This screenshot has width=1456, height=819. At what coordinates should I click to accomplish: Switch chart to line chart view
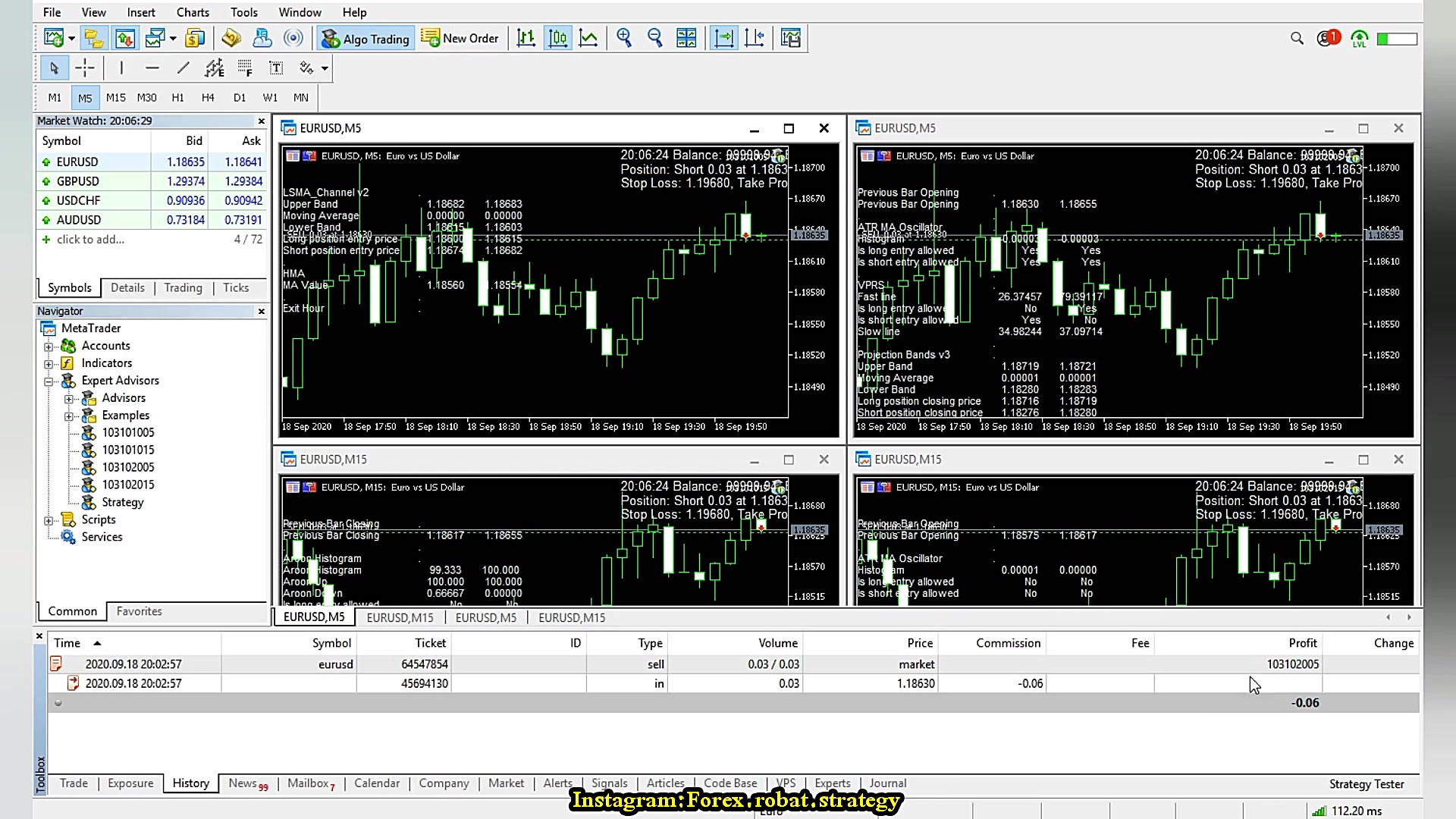[x=588, y=39]
